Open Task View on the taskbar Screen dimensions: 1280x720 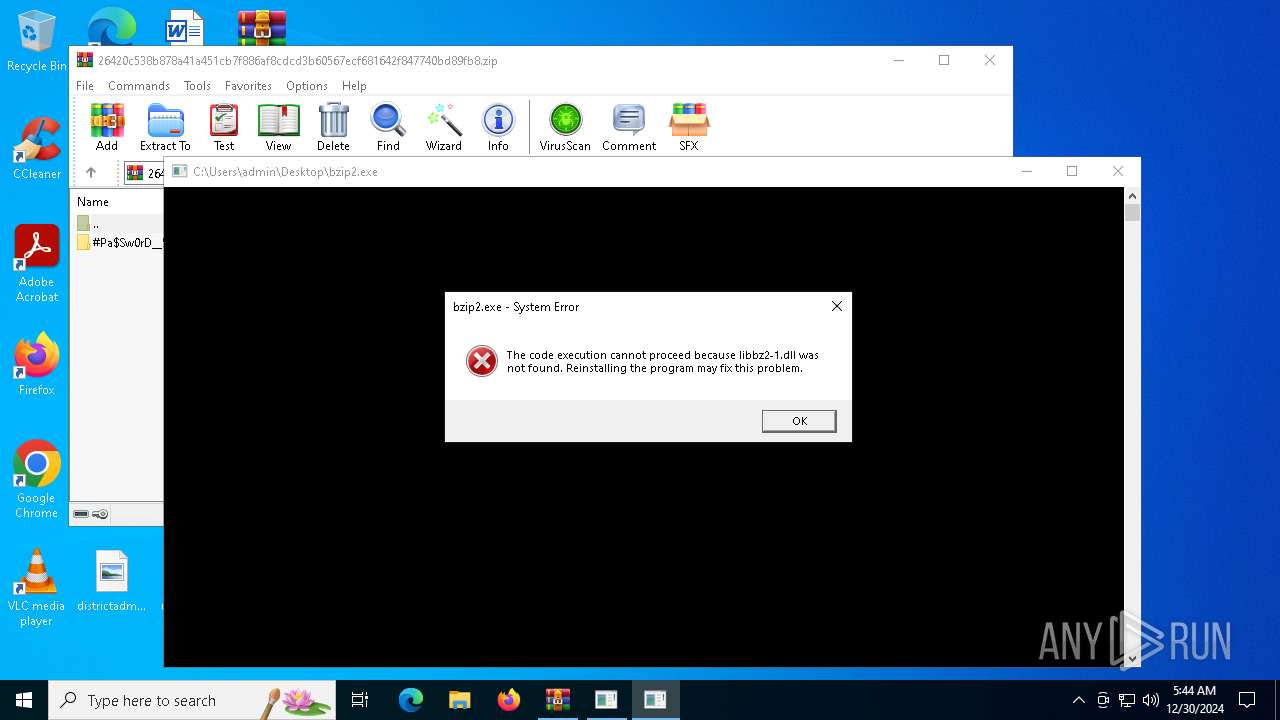[x=360, y=700]
